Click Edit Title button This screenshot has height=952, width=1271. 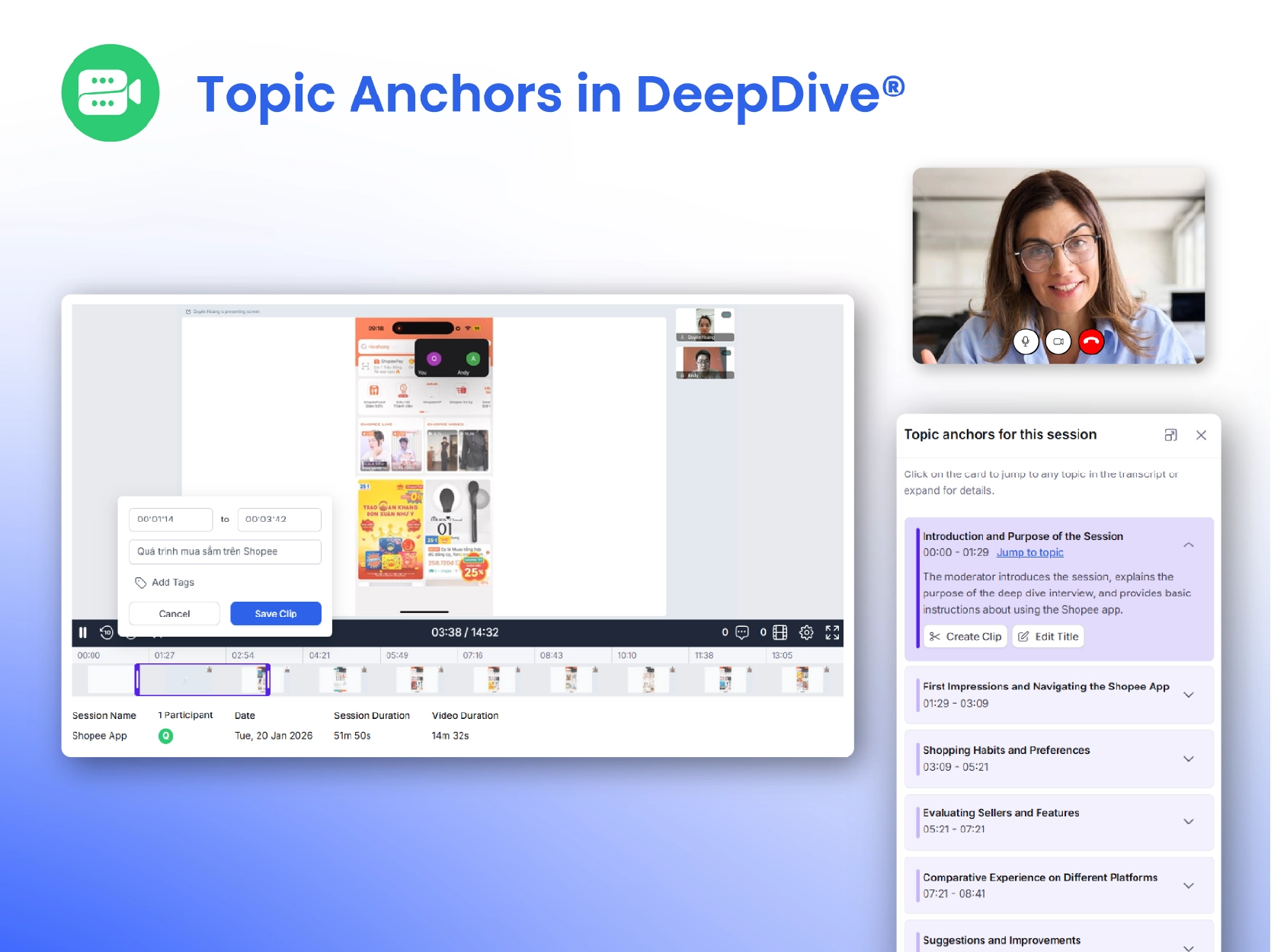coord(1048,637)
